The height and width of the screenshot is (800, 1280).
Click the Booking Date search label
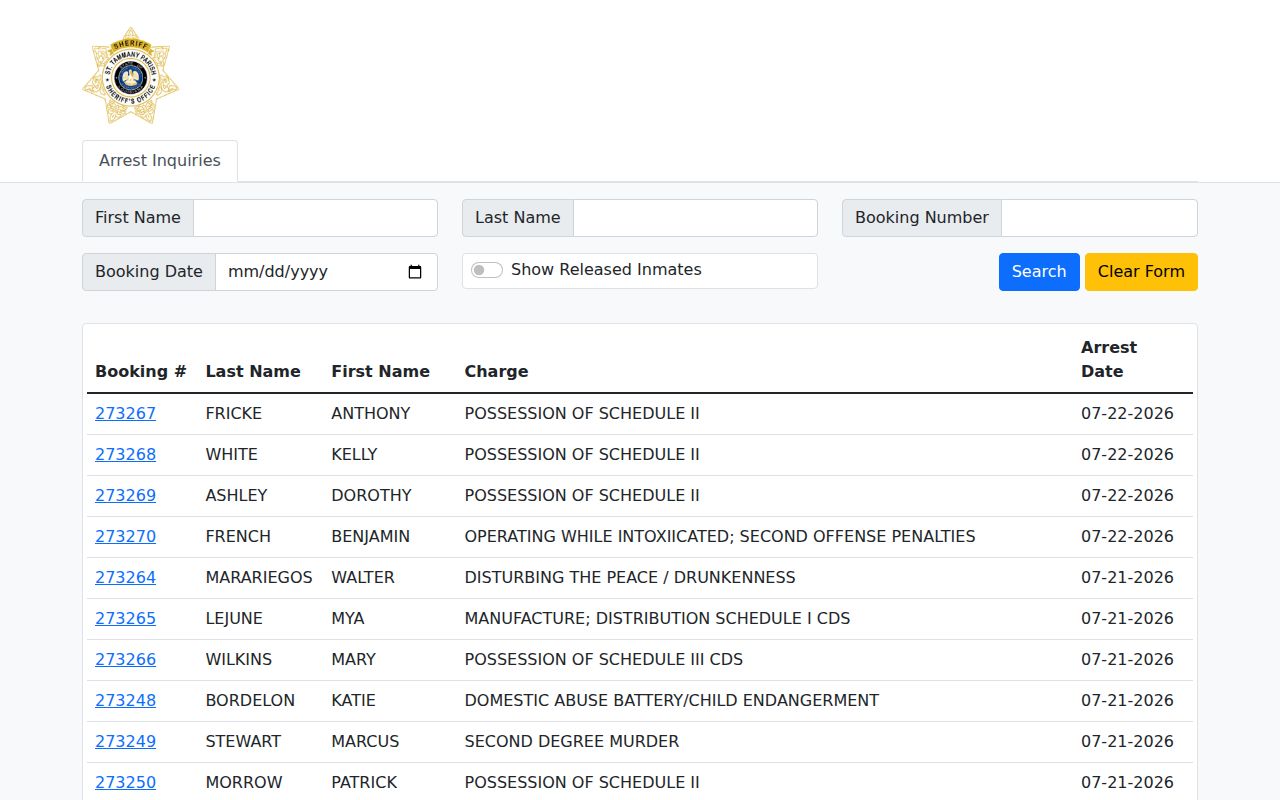pyautogui.click(x=149, y=272)
